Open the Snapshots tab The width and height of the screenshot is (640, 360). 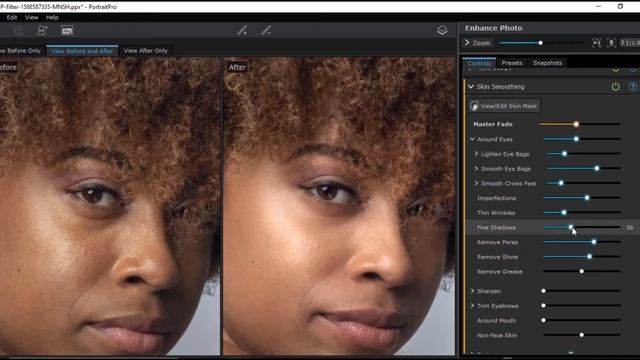547,63
